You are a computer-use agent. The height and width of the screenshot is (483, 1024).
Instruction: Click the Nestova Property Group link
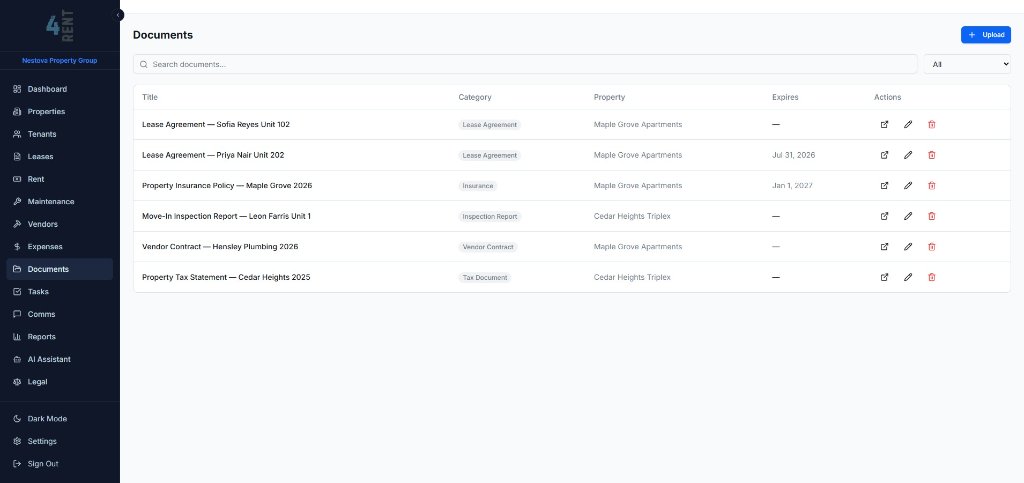tap(59, 61)
